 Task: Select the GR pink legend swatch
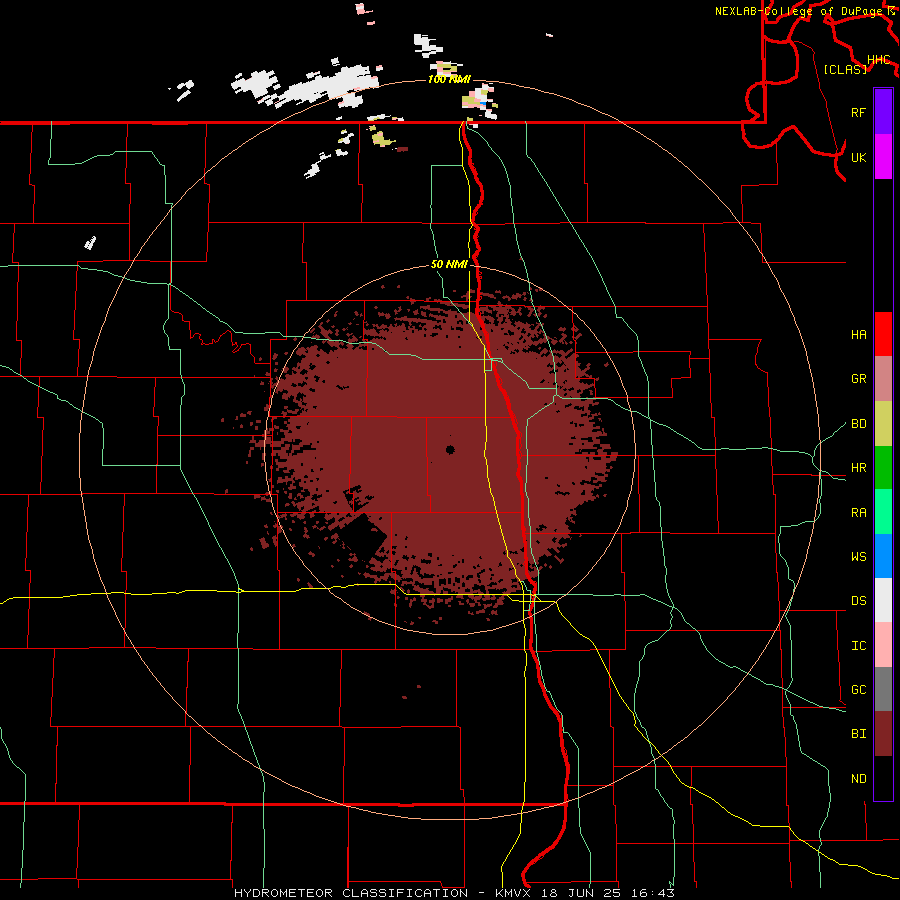[x=883, y=379]
